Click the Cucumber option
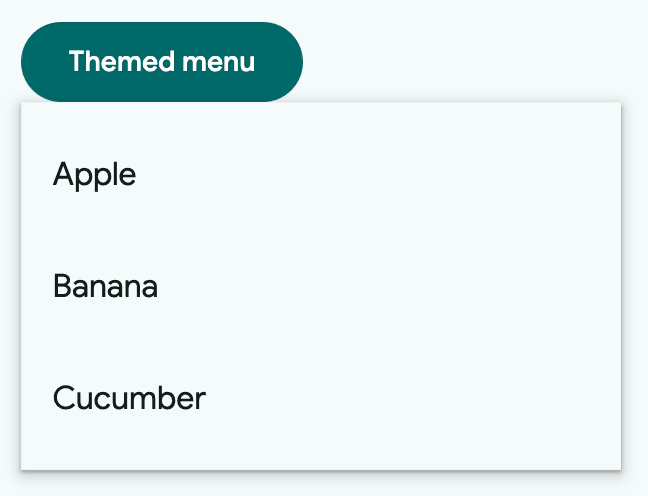The width and height of the screenshot is (648, 496). [129, 399]
